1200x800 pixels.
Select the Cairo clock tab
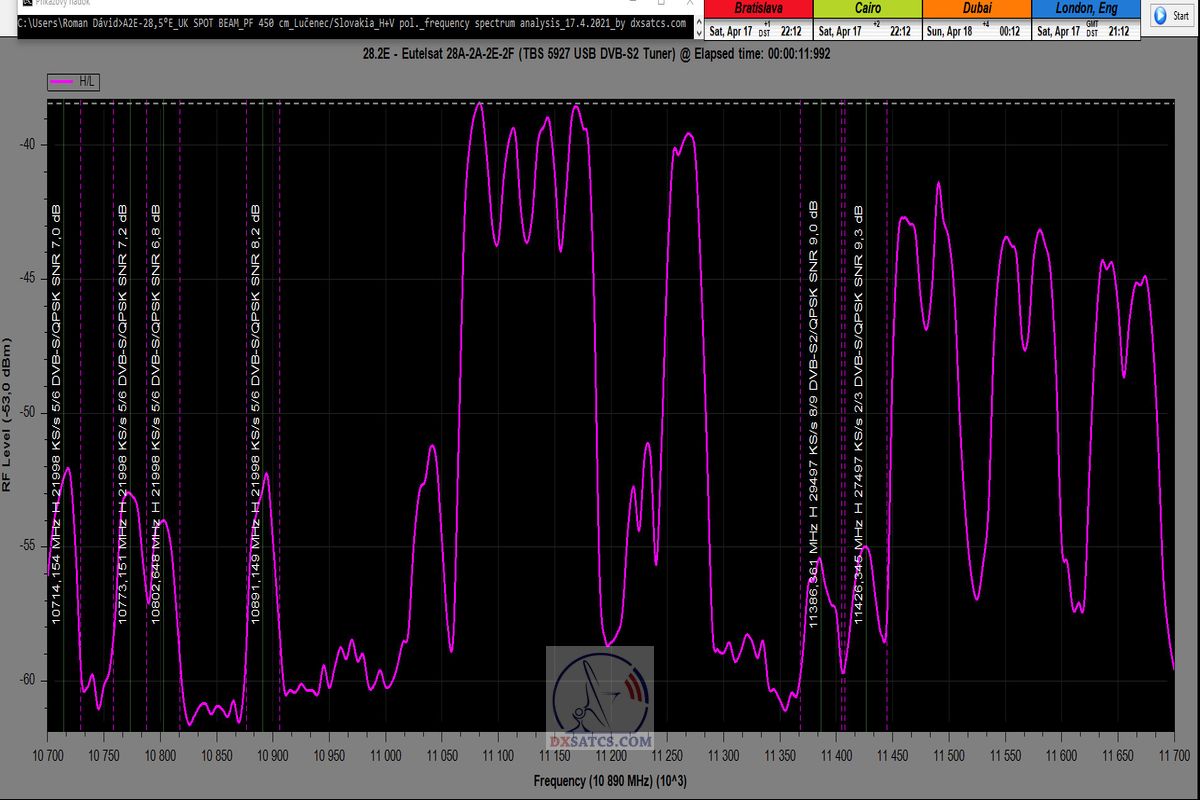867,8
